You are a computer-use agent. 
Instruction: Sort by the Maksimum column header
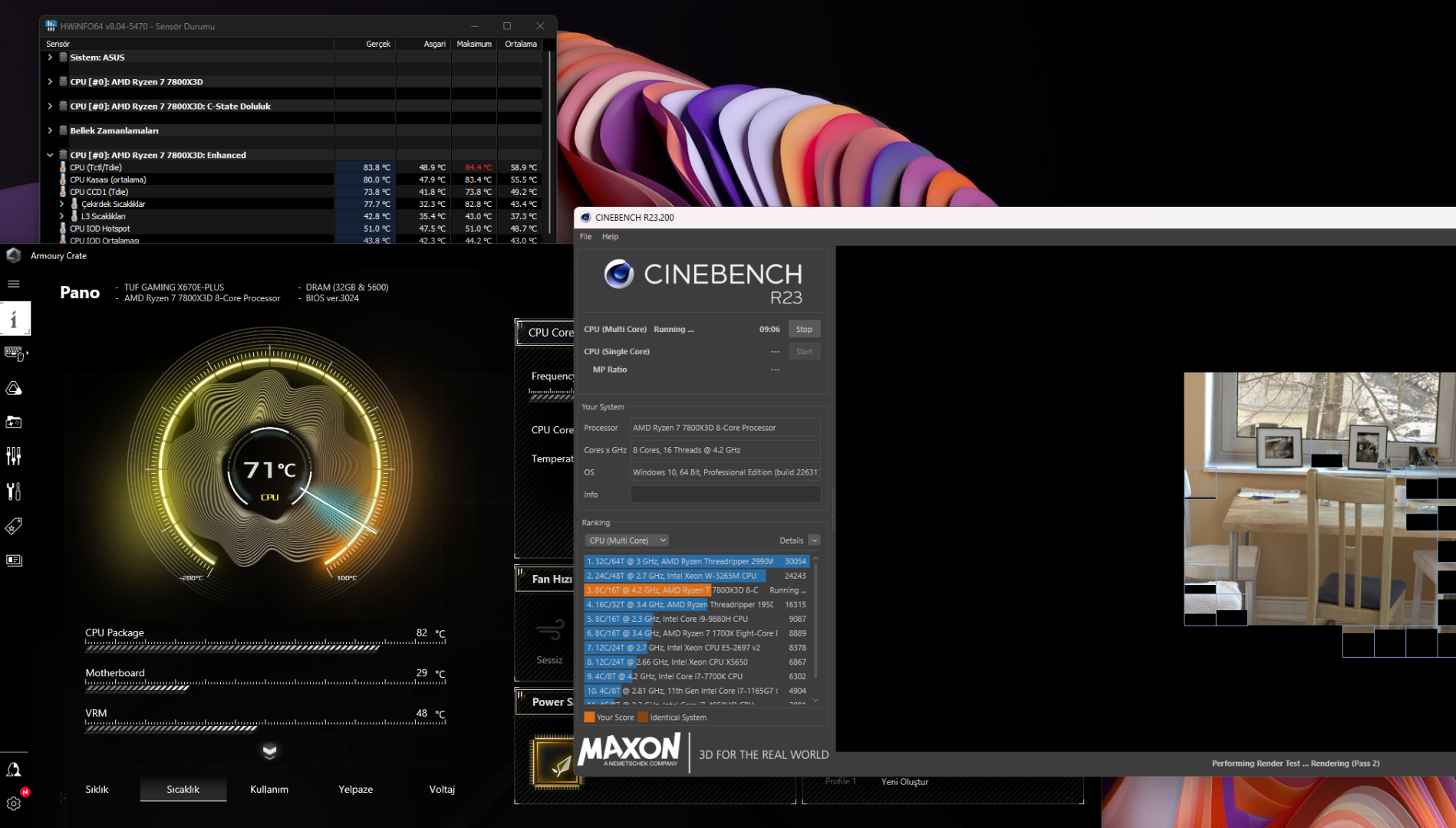click(474, 44)
